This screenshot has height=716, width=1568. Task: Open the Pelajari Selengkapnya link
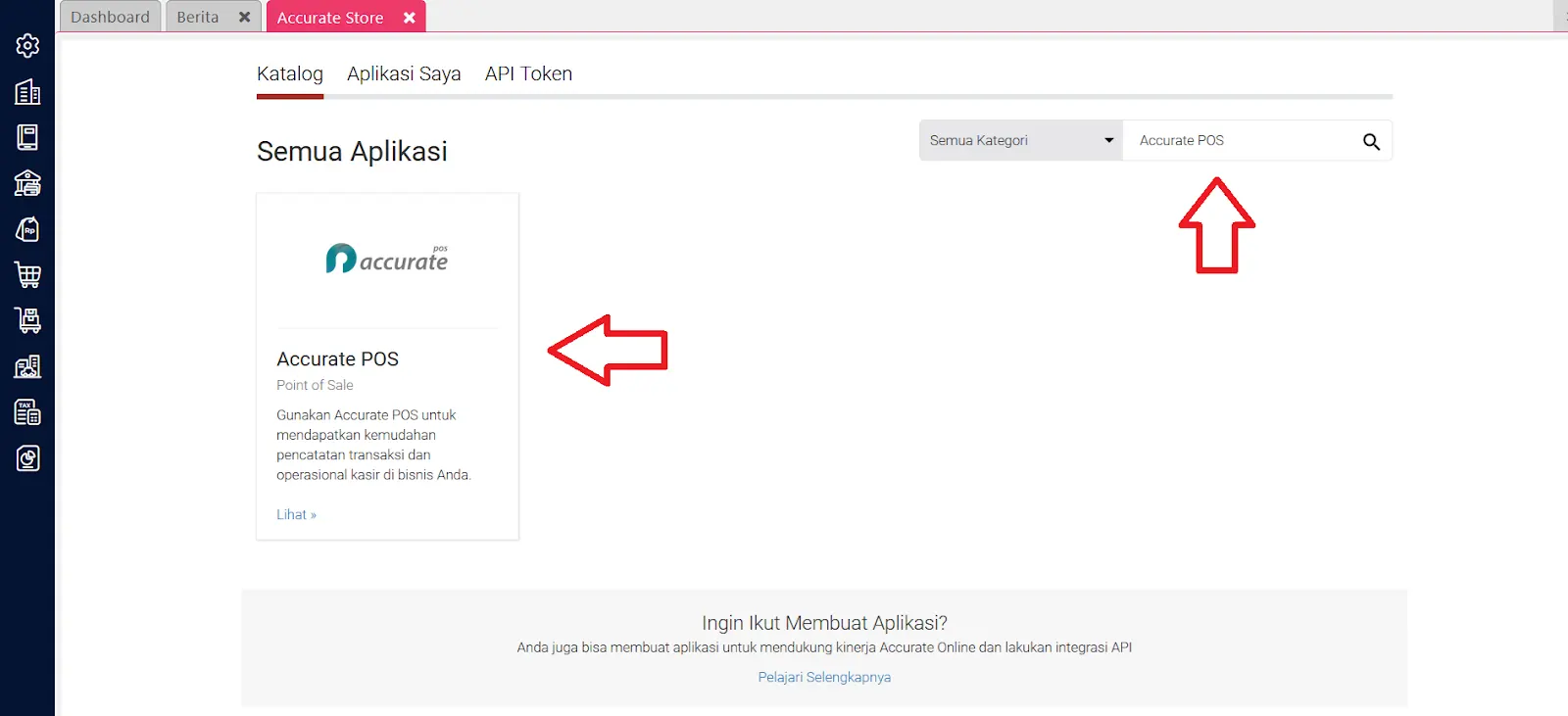tap(824, 677)
